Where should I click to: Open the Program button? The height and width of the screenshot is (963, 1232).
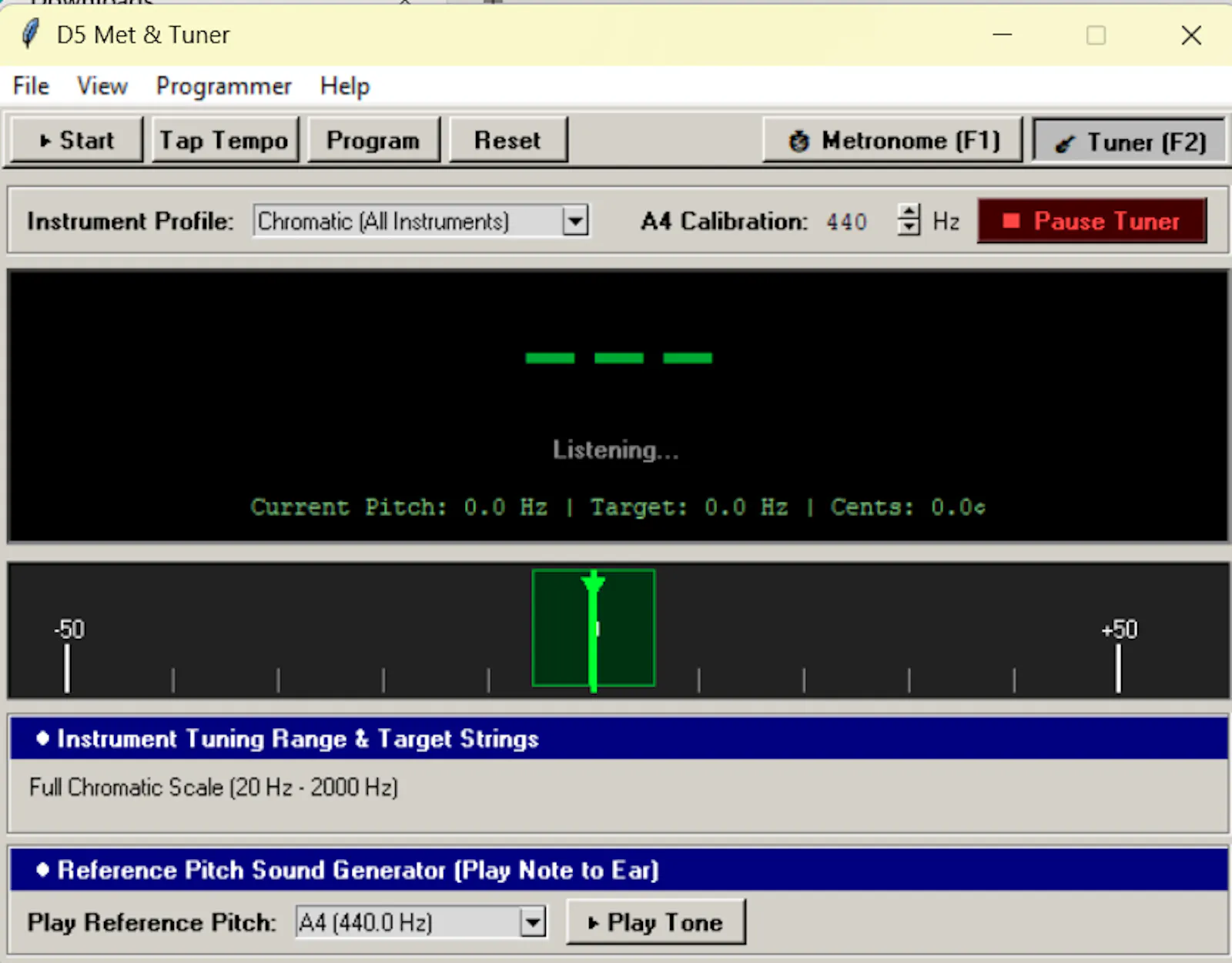[373, 140]
